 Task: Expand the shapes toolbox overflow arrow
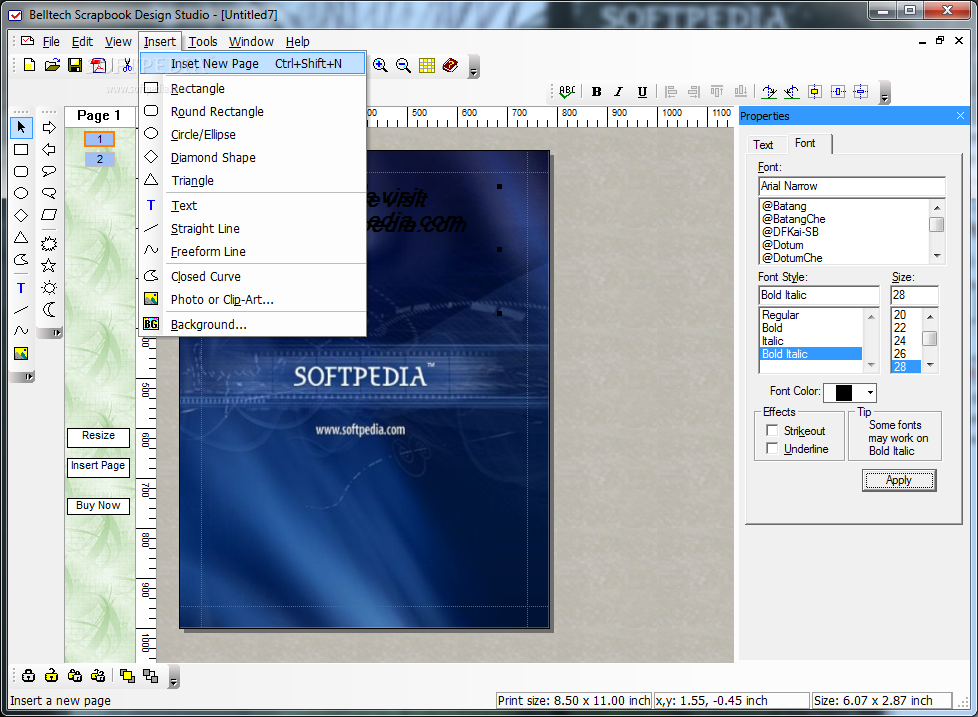point(50,332)
